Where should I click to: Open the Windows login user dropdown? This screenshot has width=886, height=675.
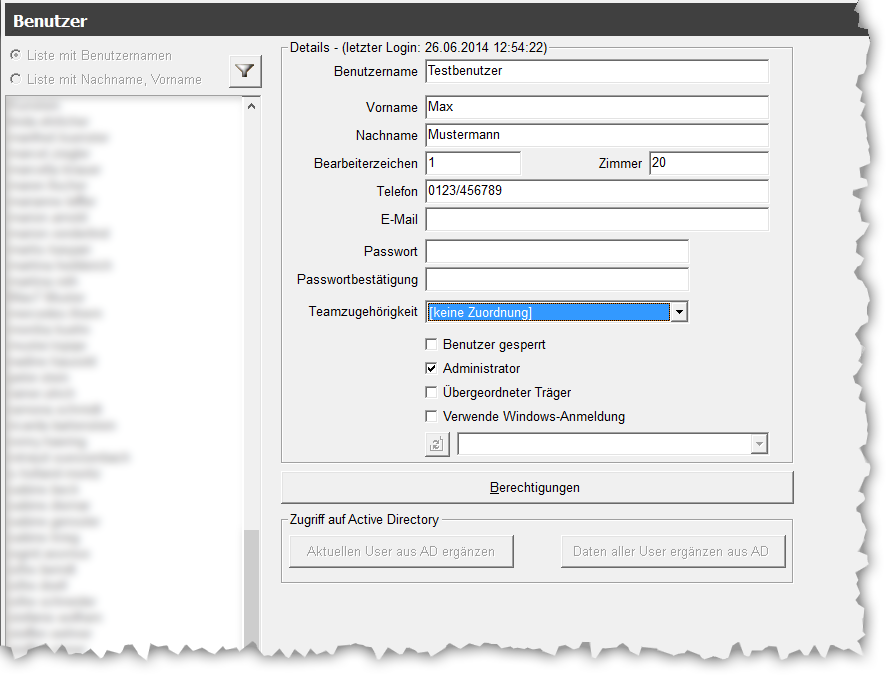pos(759,445)
